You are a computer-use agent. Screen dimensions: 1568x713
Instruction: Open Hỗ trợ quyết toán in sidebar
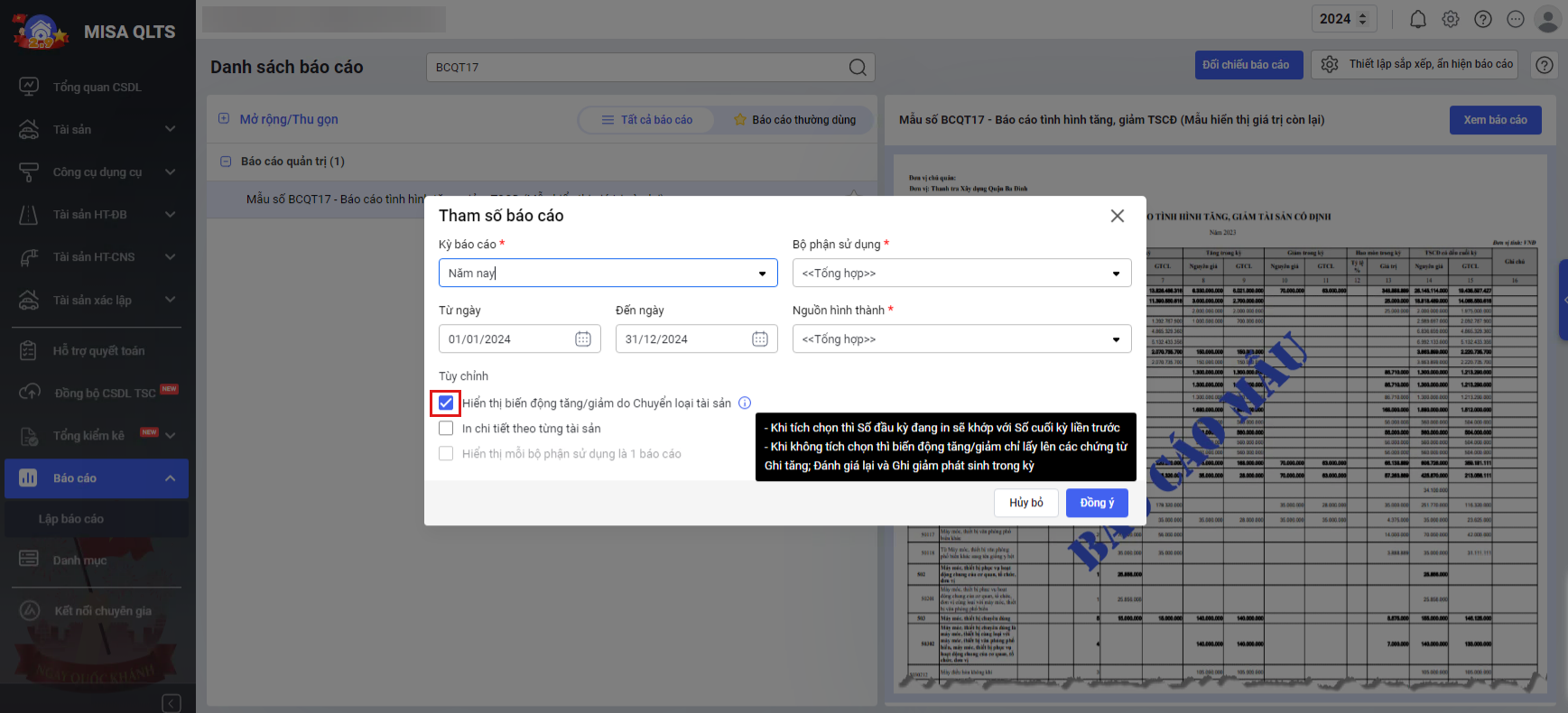click(97, 350)
